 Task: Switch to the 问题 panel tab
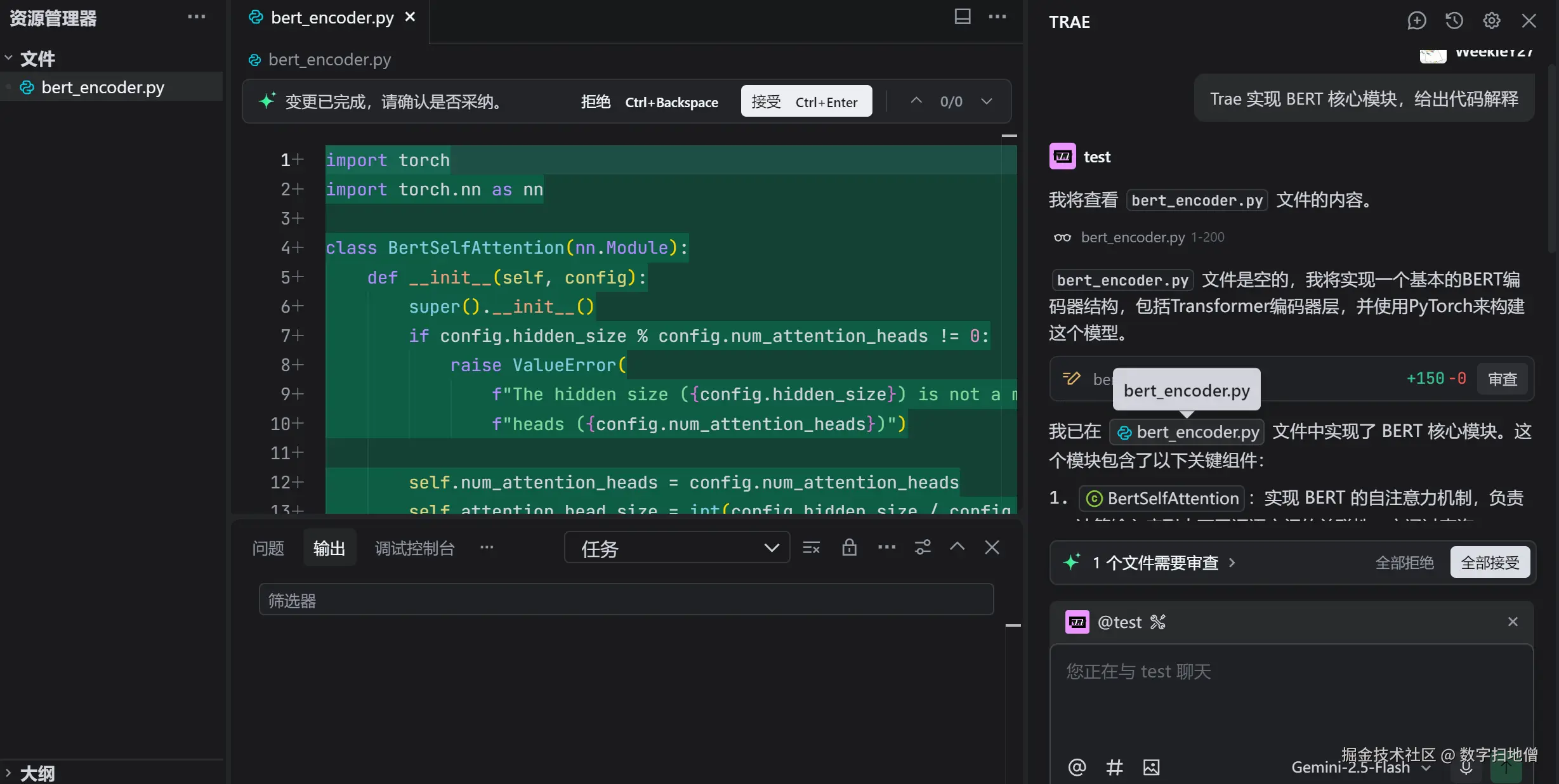click(x=268, y=548)
